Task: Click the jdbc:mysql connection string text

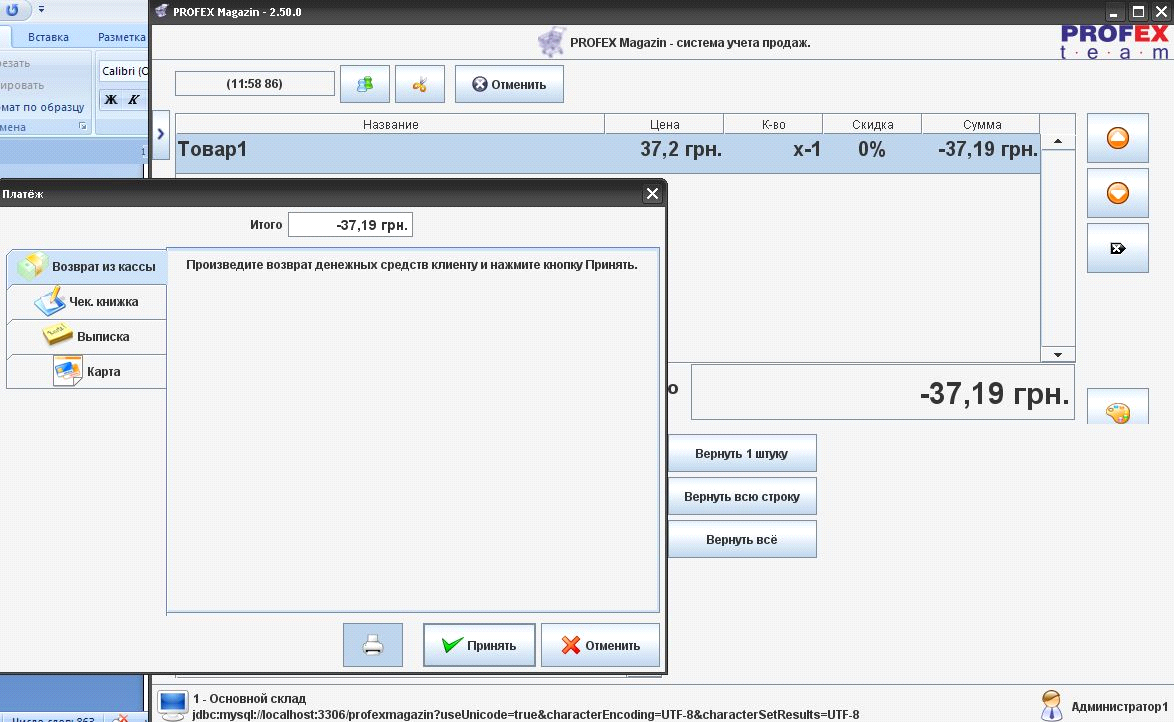Action: click(526, 715)
